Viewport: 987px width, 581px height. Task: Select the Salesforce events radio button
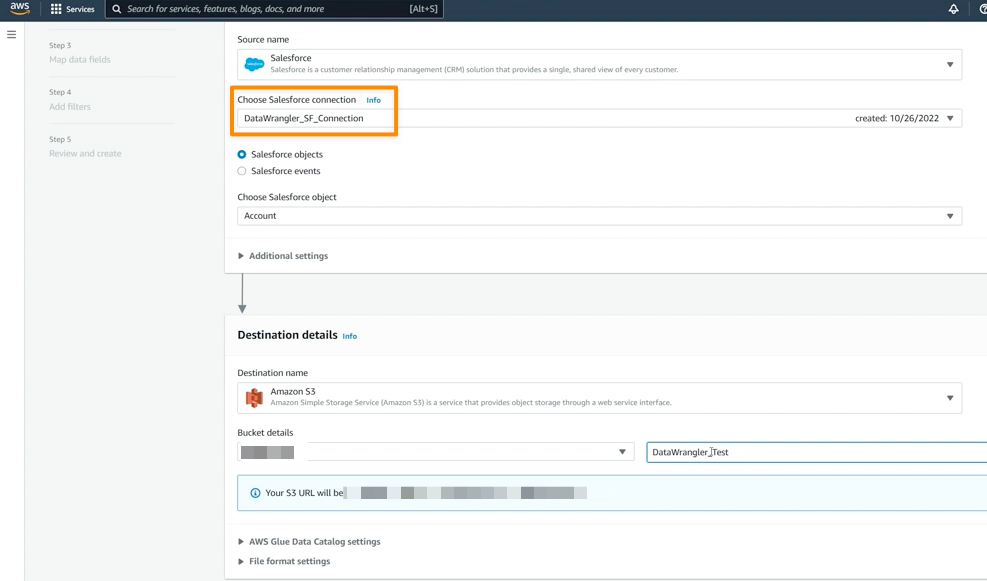(242, 171)
